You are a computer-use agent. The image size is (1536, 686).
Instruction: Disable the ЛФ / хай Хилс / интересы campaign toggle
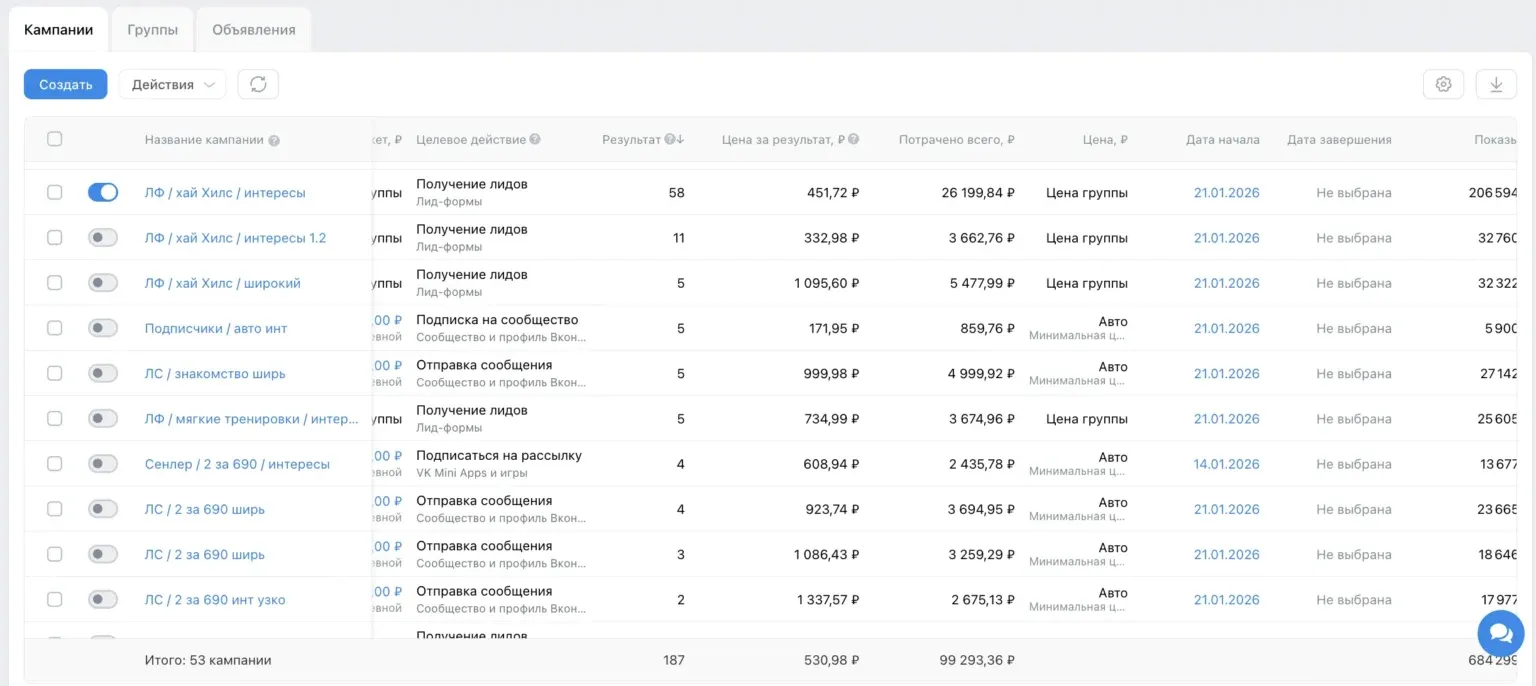pos(103,192)
